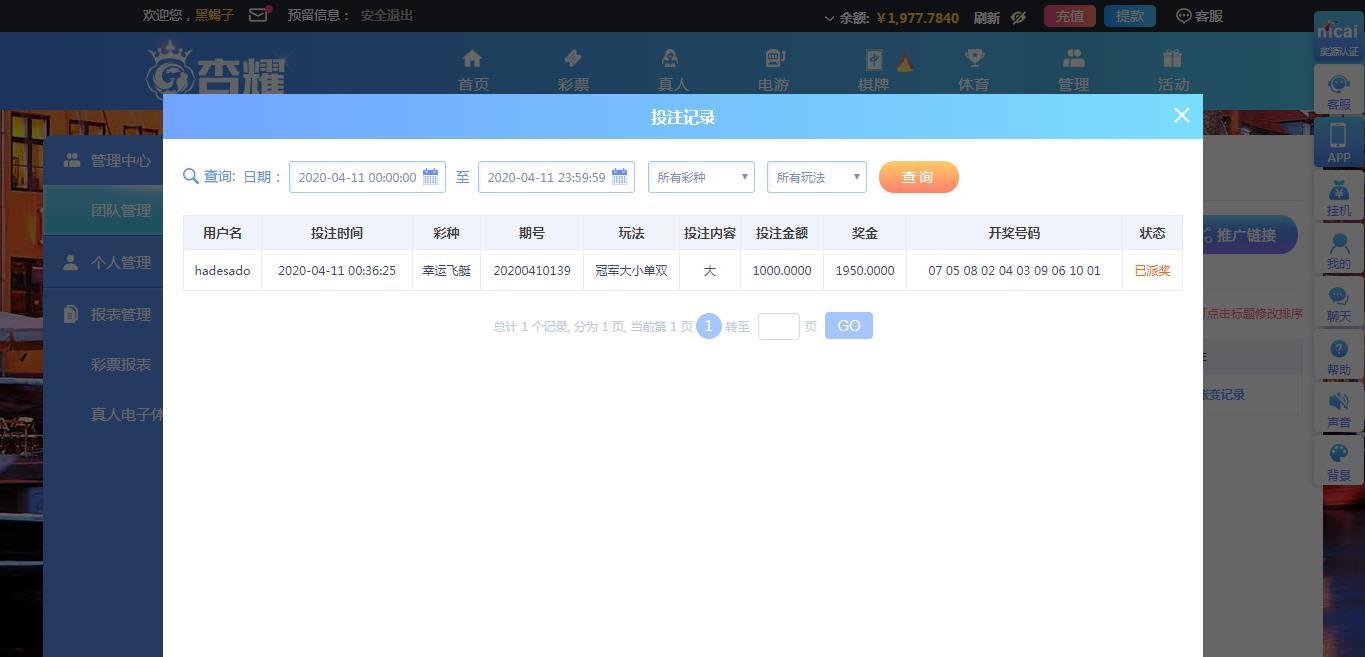Open the APP phone sidebar icon
1365x657 pixels.
(x=1339, y=143)
